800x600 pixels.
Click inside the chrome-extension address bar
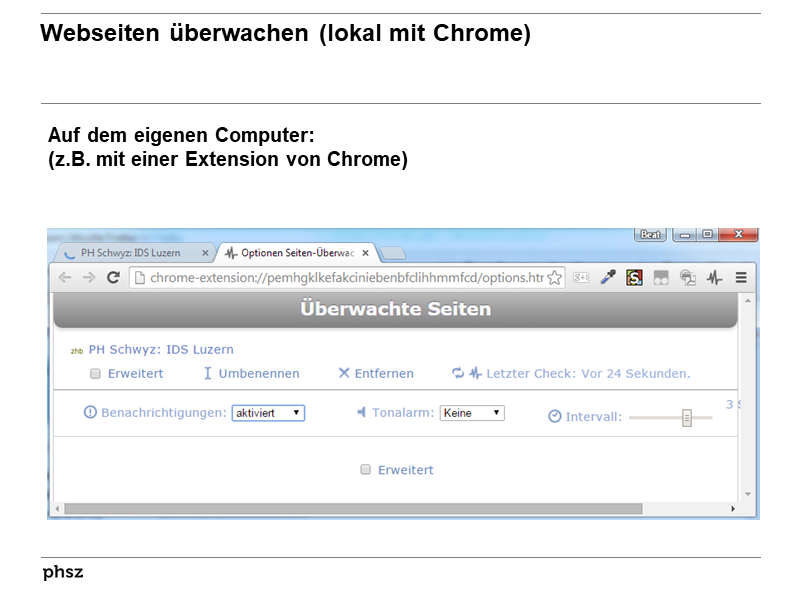click(340, 278)
